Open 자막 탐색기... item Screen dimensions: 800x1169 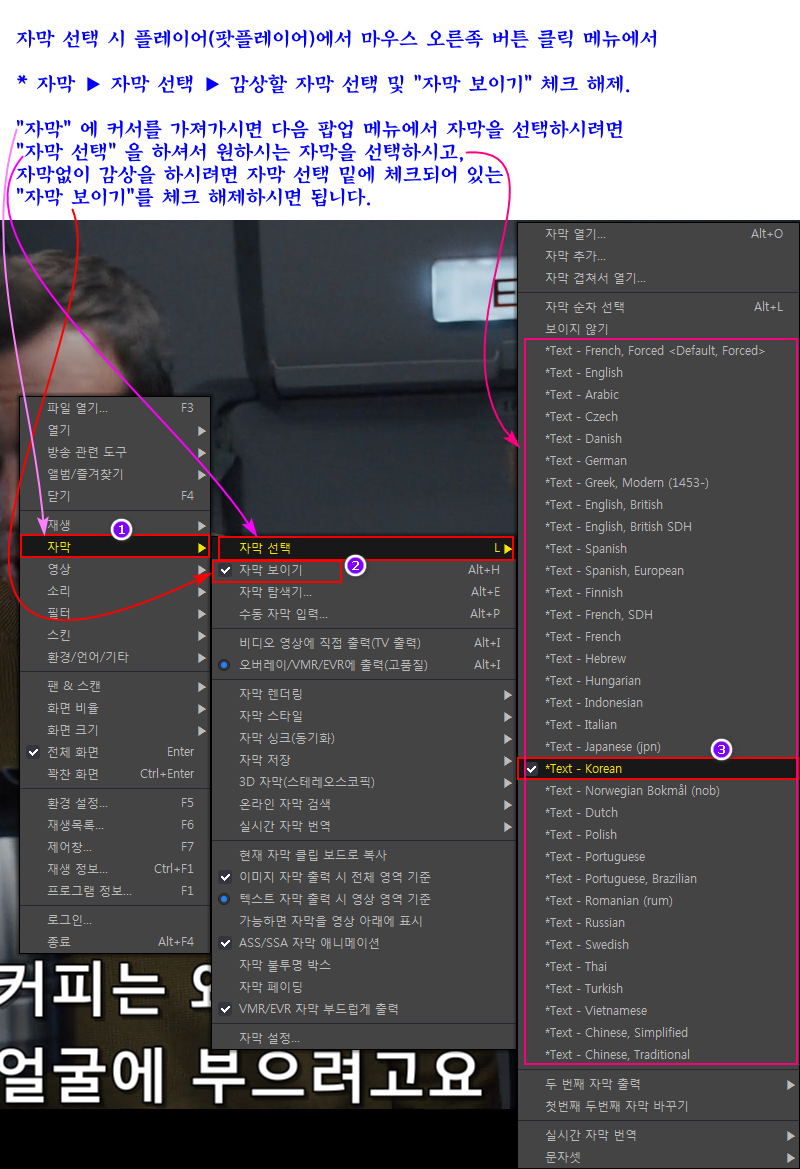tap(364, 592)
